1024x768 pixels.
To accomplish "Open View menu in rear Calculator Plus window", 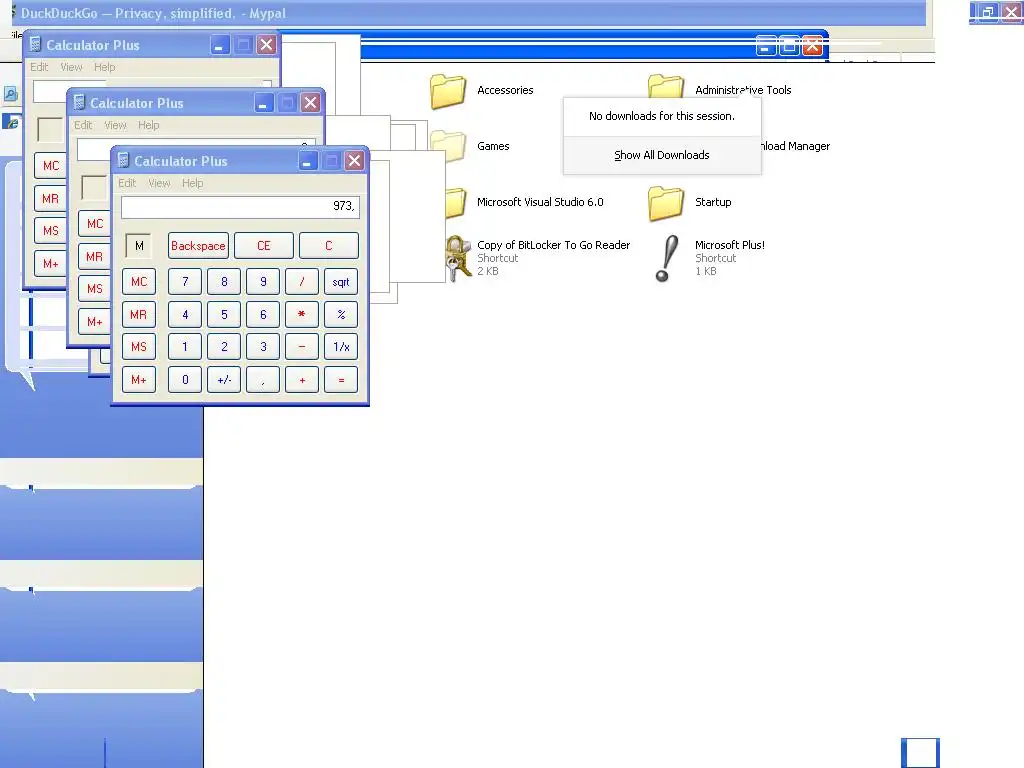I will pyautogui.click(x=71, y=67).
